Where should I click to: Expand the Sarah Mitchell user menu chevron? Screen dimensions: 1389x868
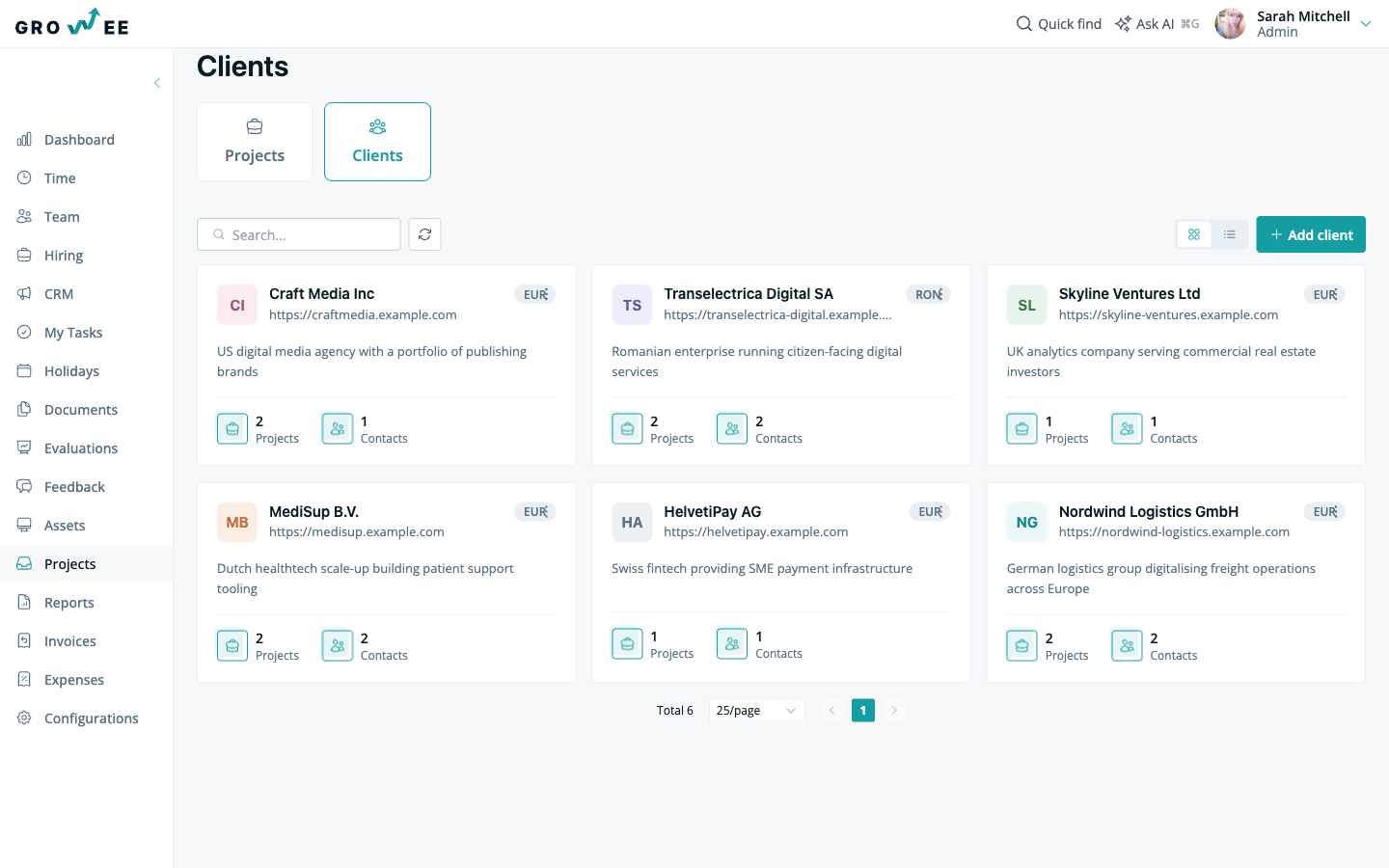(x=1365, y=24)
